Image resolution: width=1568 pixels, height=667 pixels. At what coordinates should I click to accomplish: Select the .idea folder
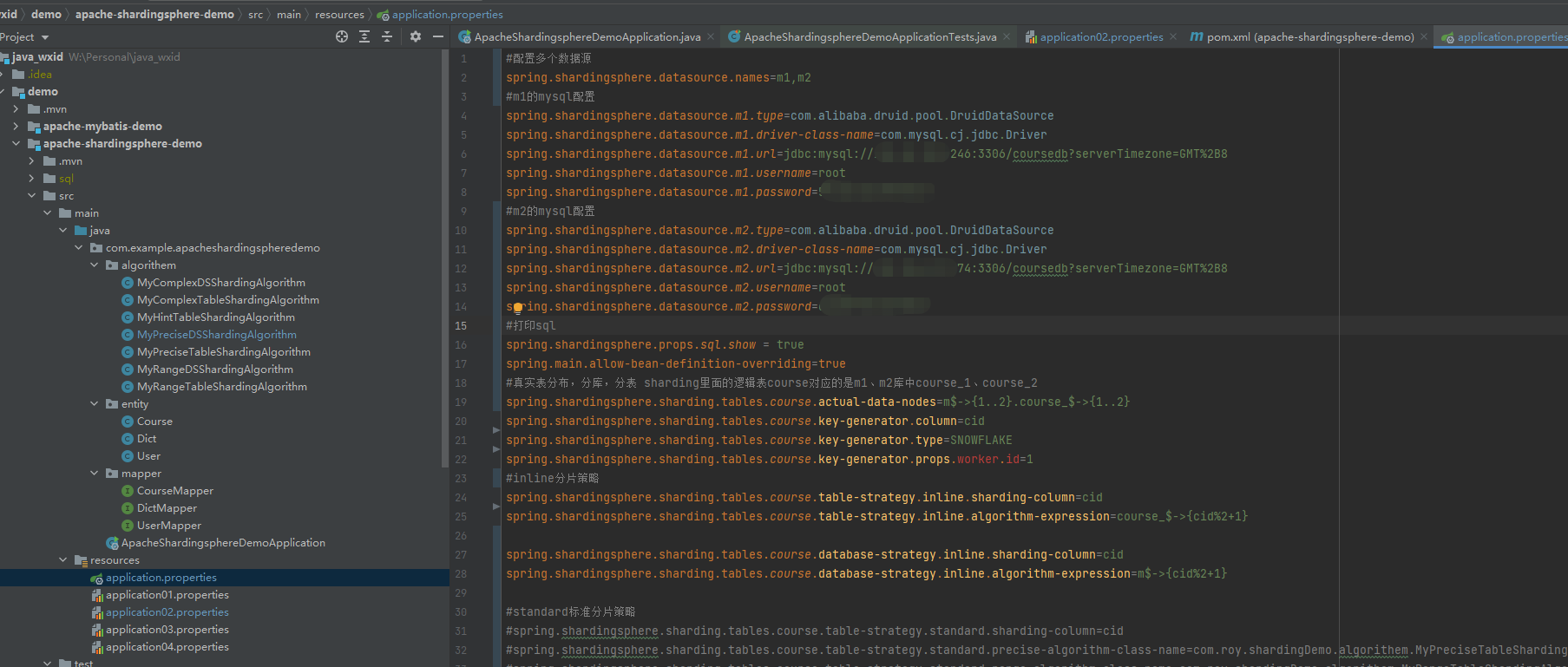(40, 75)
